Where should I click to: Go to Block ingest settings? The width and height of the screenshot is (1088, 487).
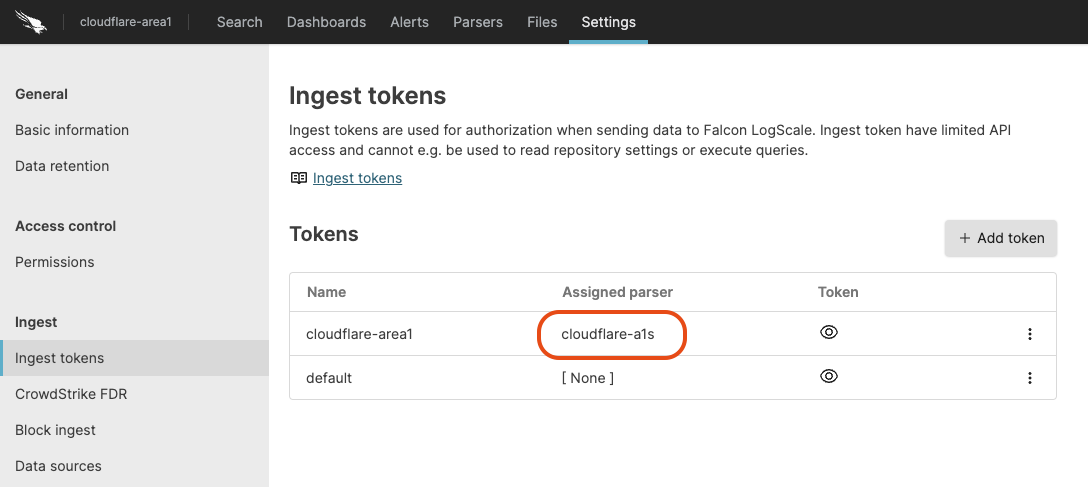coord(56,430)
